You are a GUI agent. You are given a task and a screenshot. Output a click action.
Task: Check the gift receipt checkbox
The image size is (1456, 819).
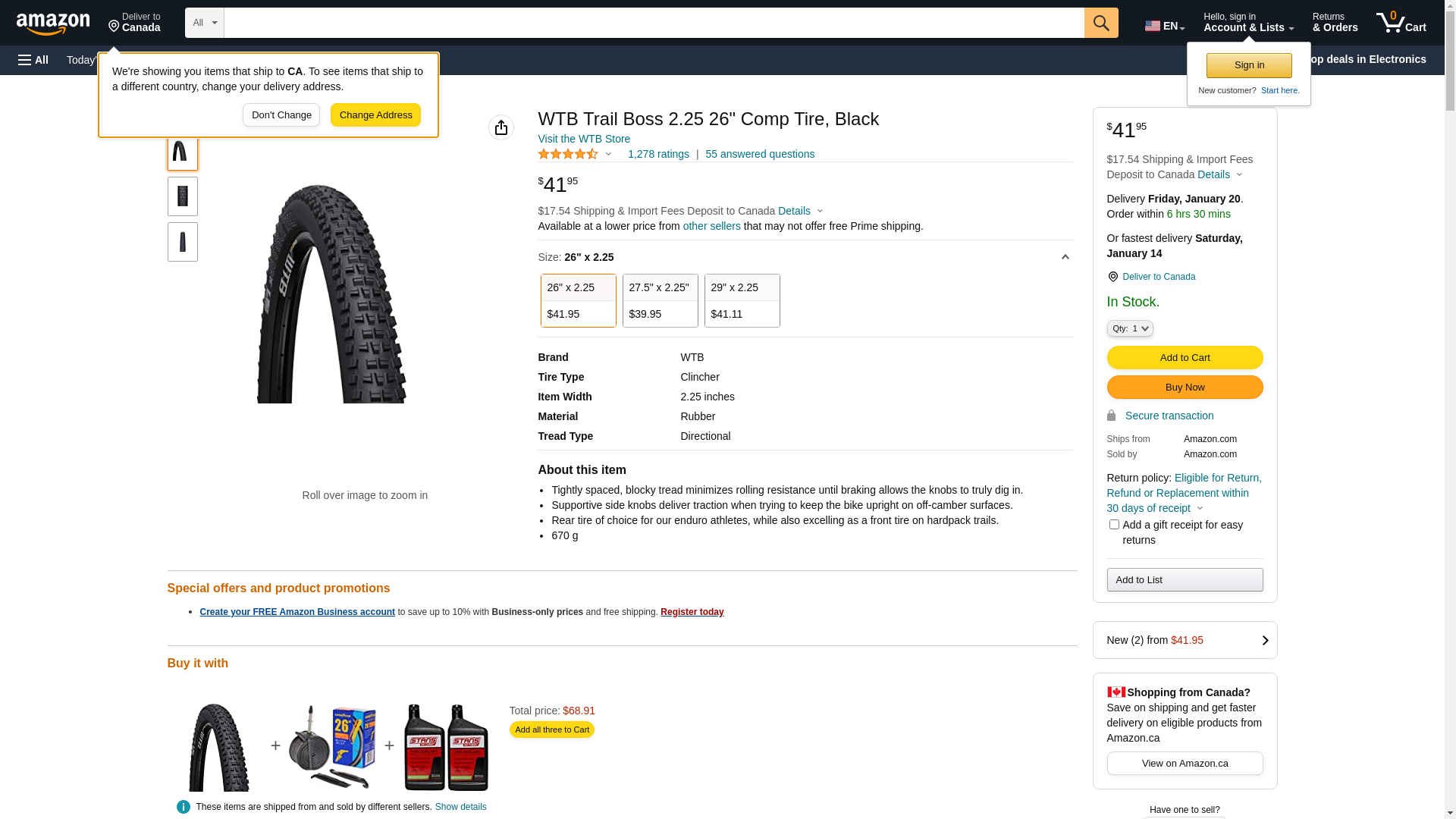coord(1114,525)
